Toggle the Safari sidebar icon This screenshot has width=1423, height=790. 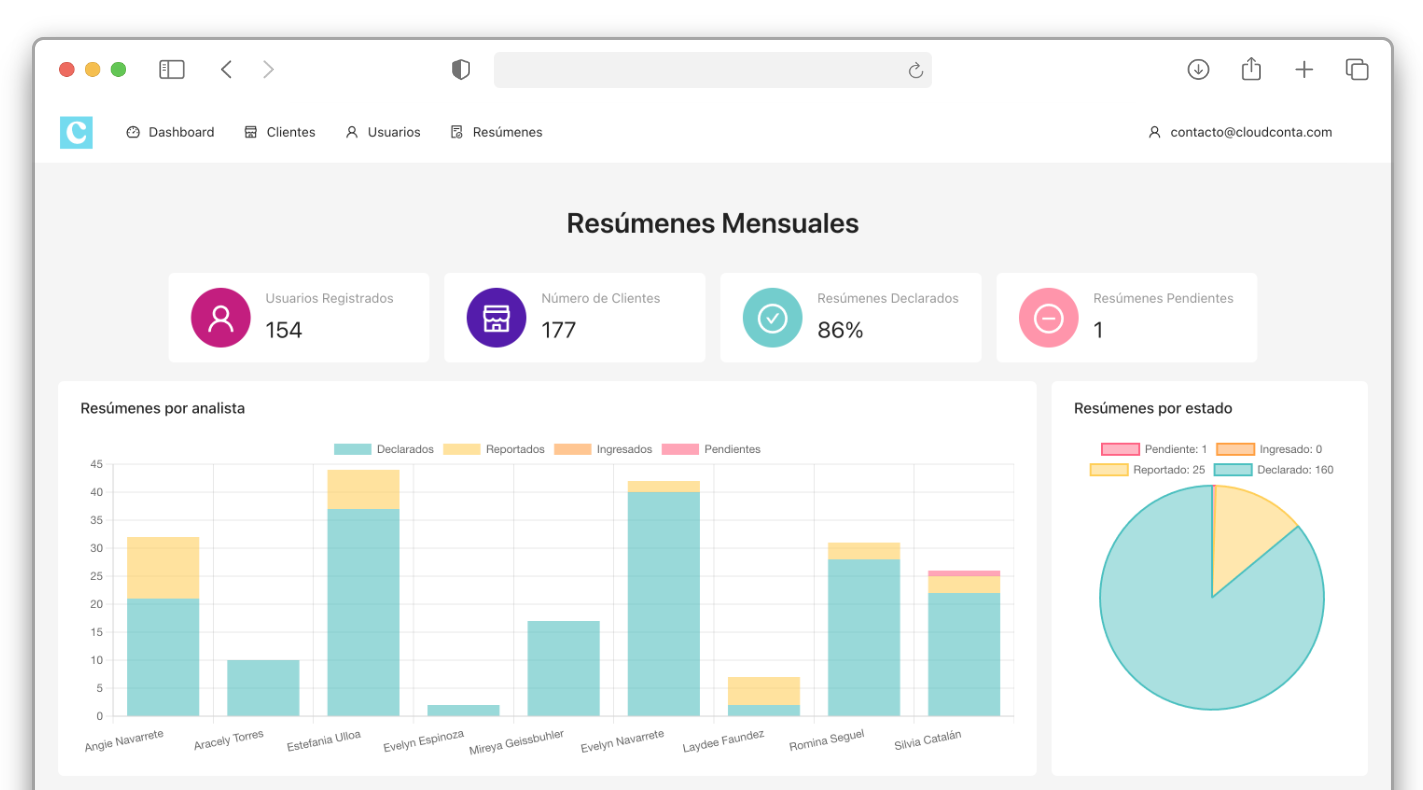coord(172,69)
